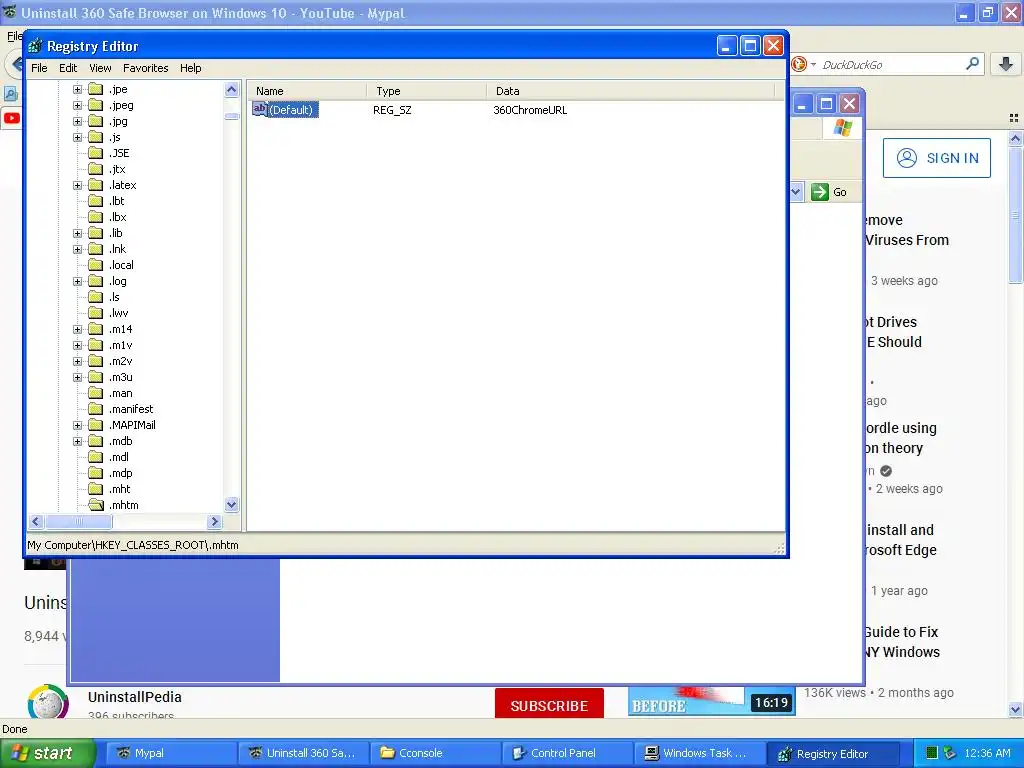
Task: Click the red SUBSCRIBE button
Action: (x=549, y=704)
